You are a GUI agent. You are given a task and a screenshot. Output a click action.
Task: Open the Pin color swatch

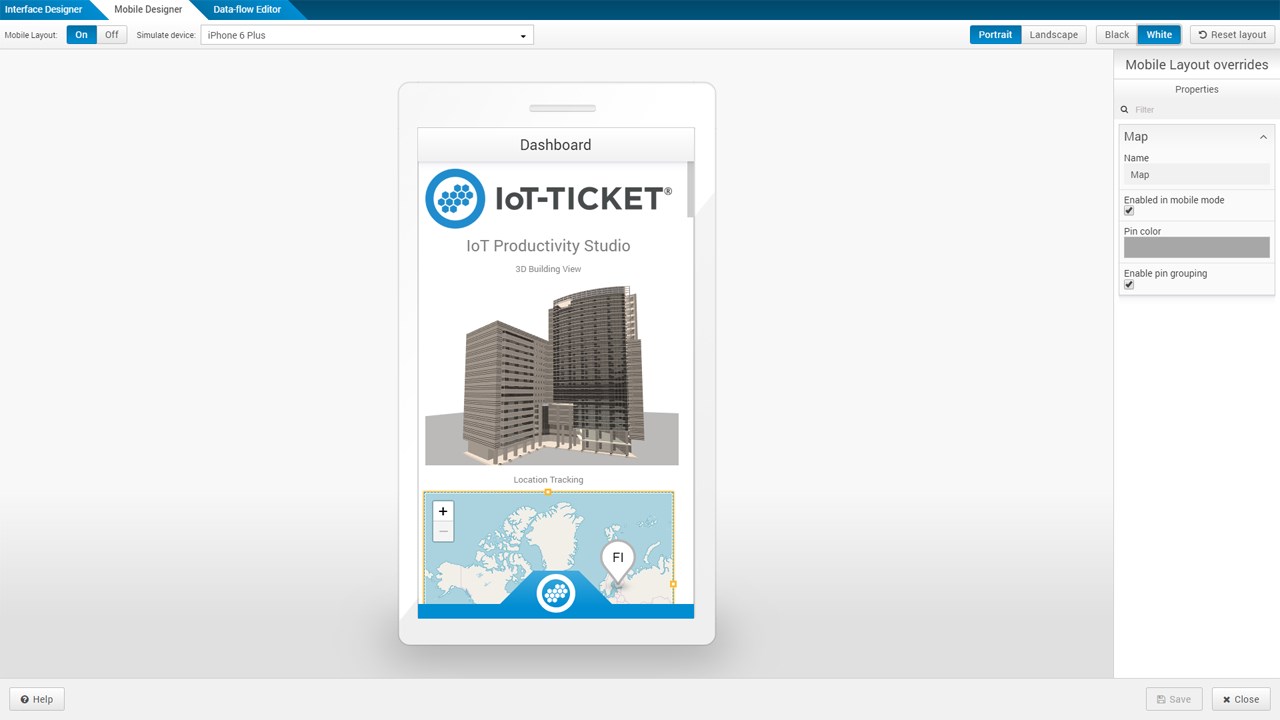point(1197,247)
